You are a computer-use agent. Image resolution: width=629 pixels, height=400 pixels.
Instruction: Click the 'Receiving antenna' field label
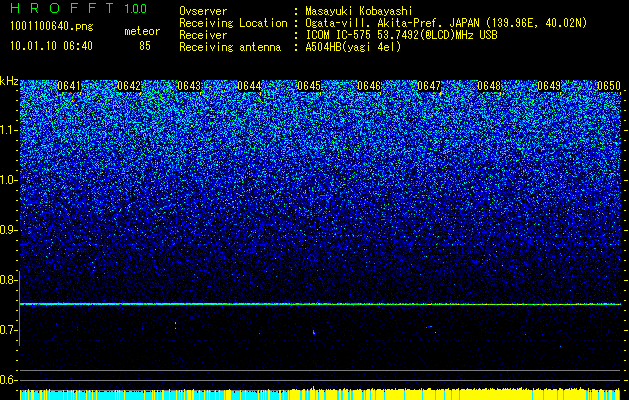(230, 47)
